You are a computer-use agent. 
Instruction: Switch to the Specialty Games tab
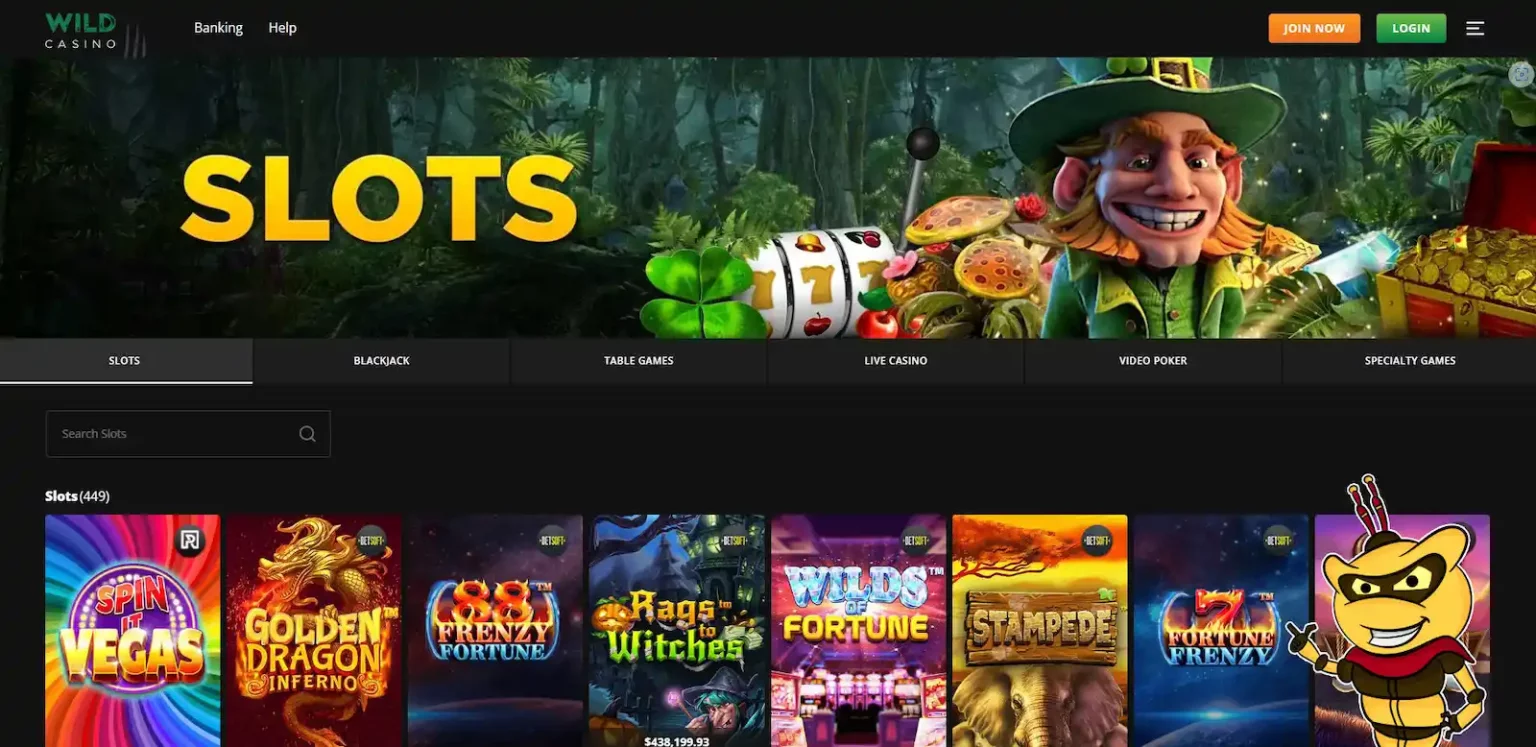point(1410,361)
